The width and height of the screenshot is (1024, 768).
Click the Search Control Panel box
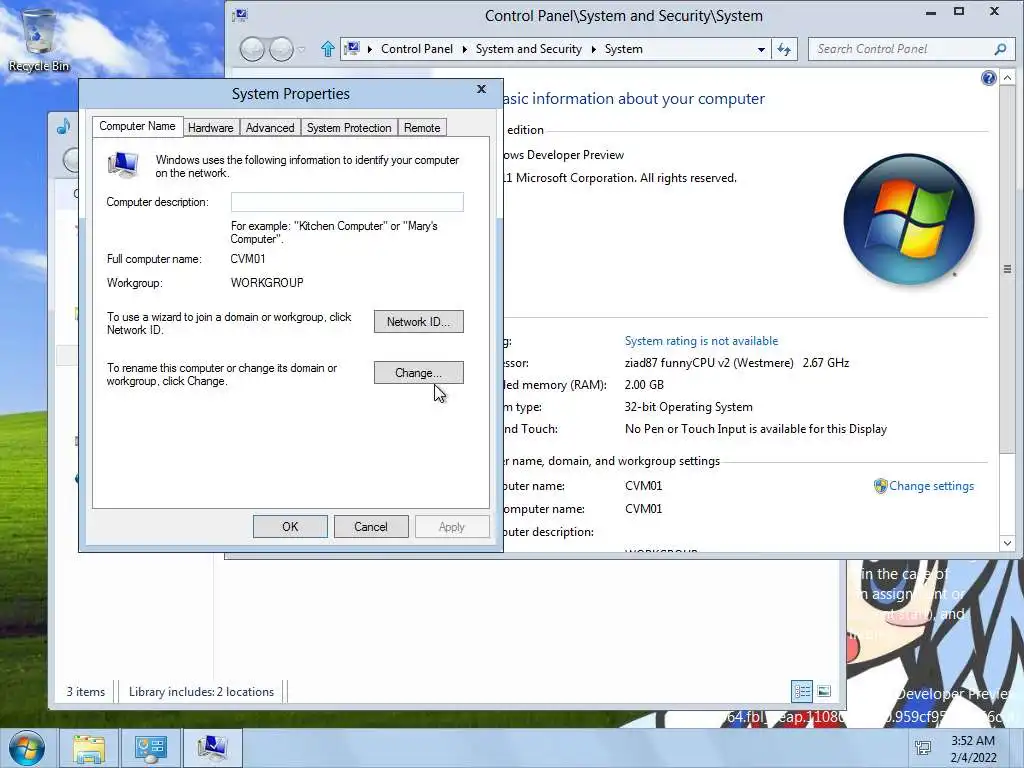pyautogui.click(x=911, y=49)
